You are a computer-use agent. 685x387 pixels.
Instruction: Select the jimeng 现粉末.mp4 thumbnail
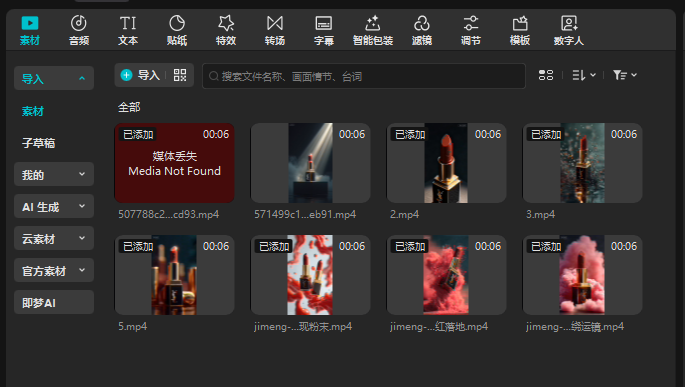pyautogui.click(x=310, y=275)
